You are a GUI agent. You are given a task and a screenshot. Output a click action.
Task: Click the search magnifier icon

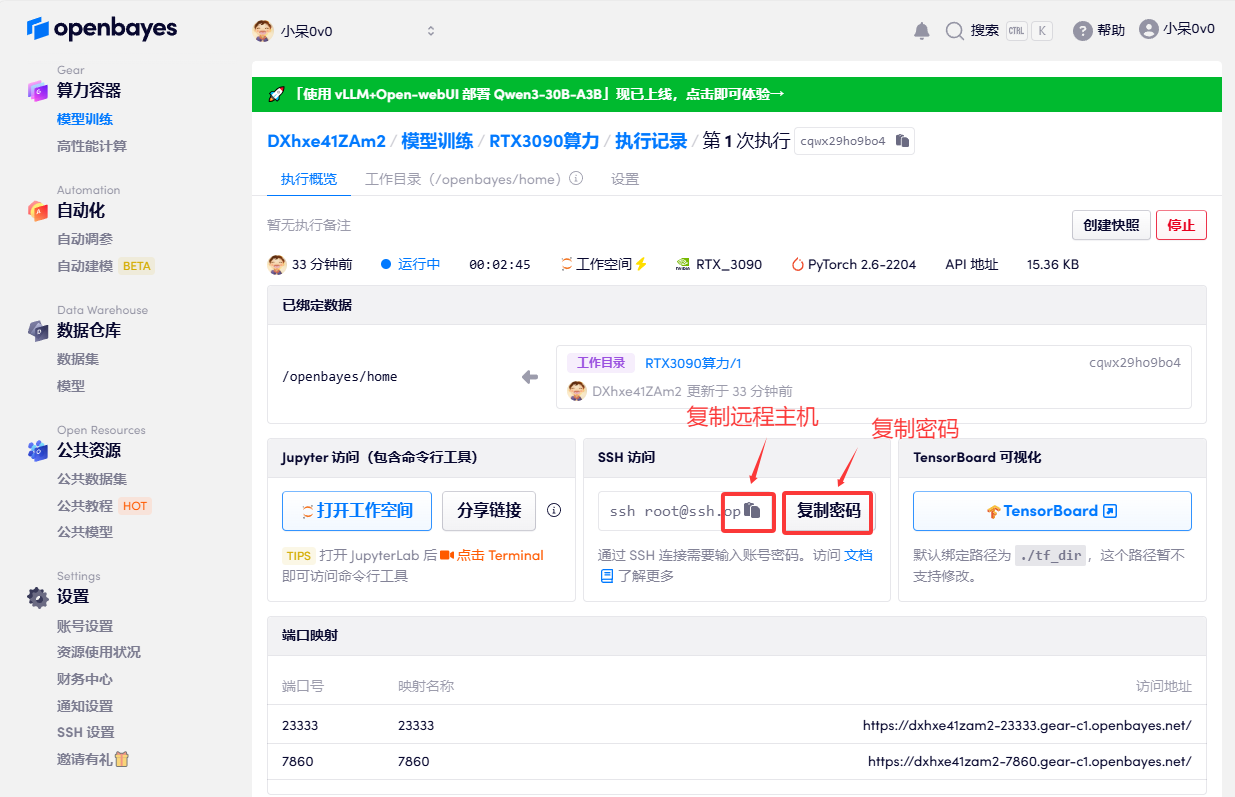[x=954, y=31]
